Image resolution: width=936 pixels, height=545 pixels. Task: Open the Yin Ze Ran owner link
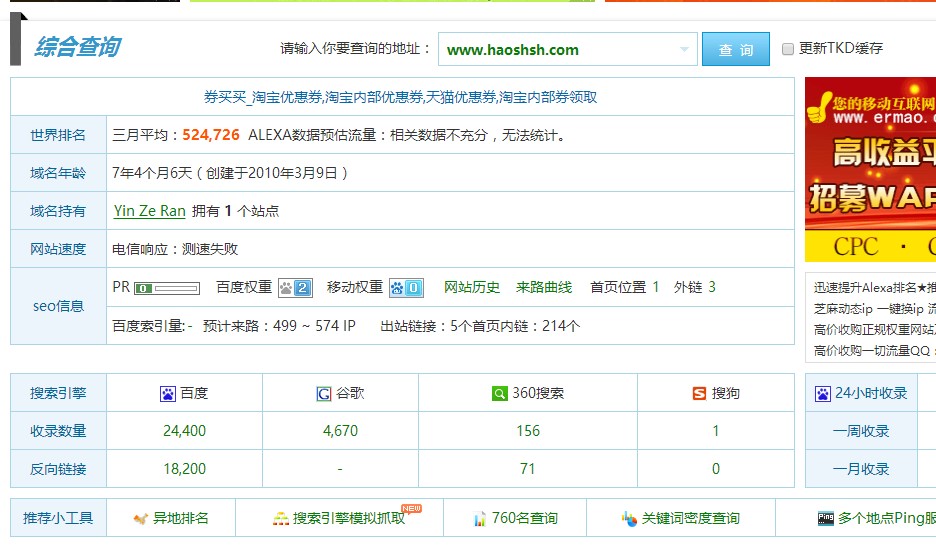point(150,211)
